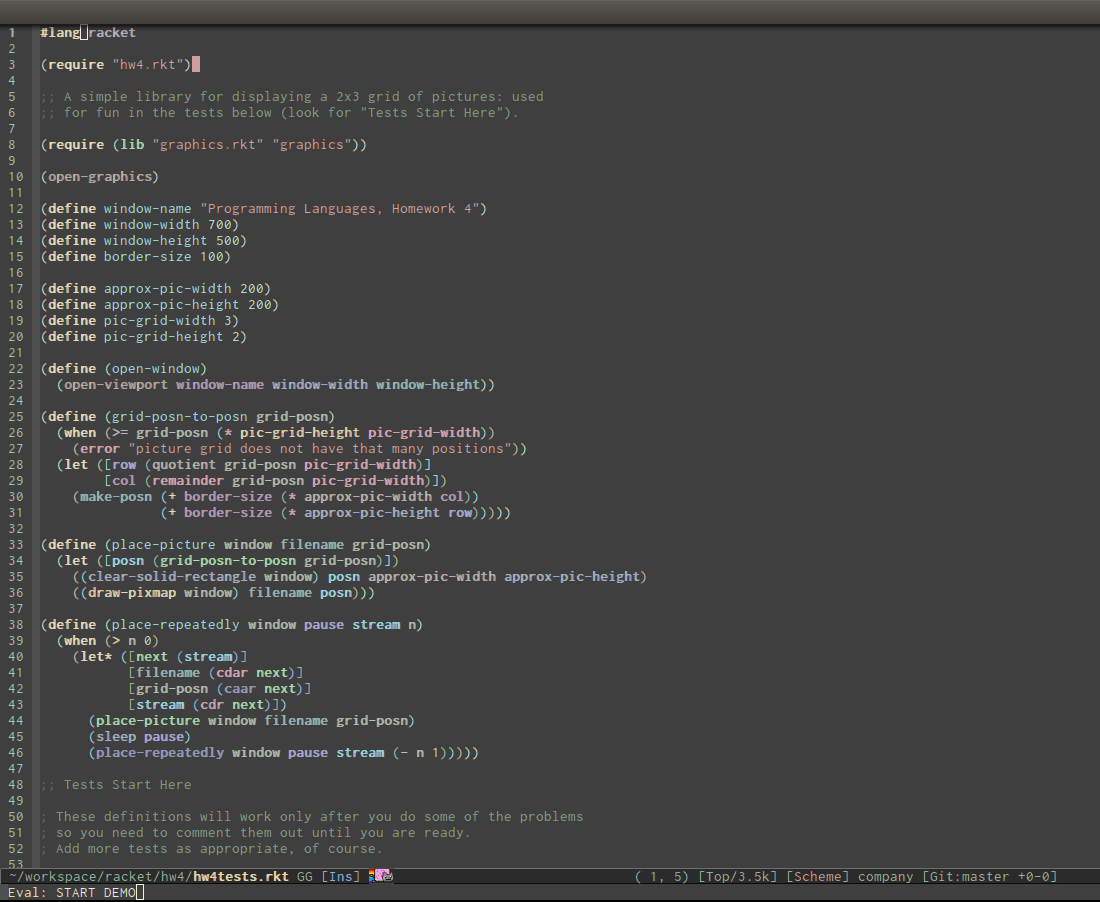Click the [Scheme] major mode indicator

coord(817,876)
